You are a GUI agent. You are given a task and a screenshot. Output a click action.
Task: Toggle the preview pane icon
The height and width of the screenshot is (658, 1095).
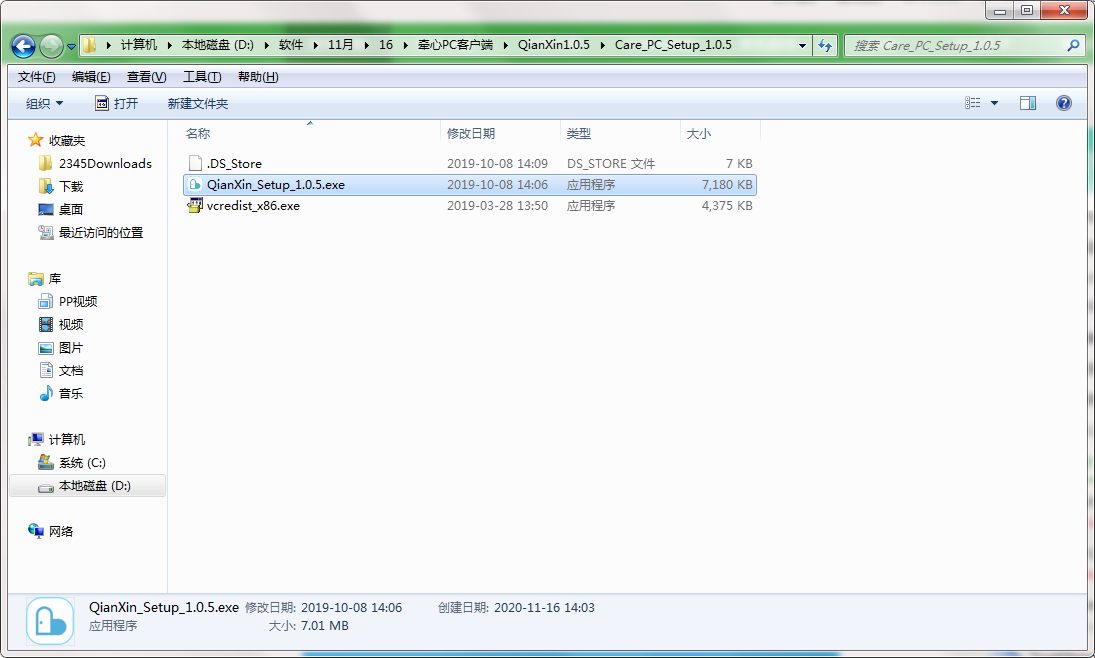click(x=1028, y=103)
